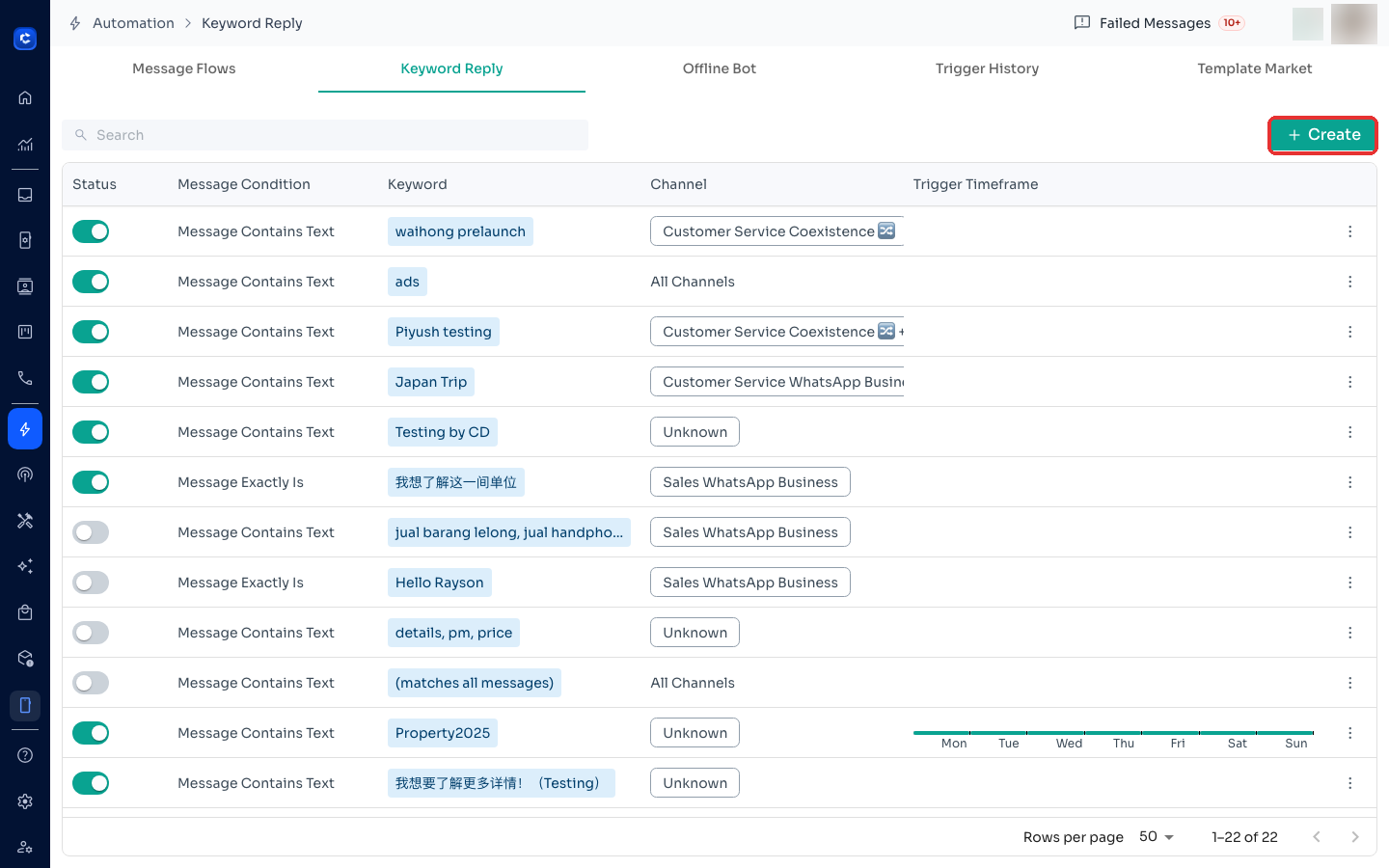Click All Channels in the ads row
This screenshot has width=1389, height=868.
(x=693, y=282)
